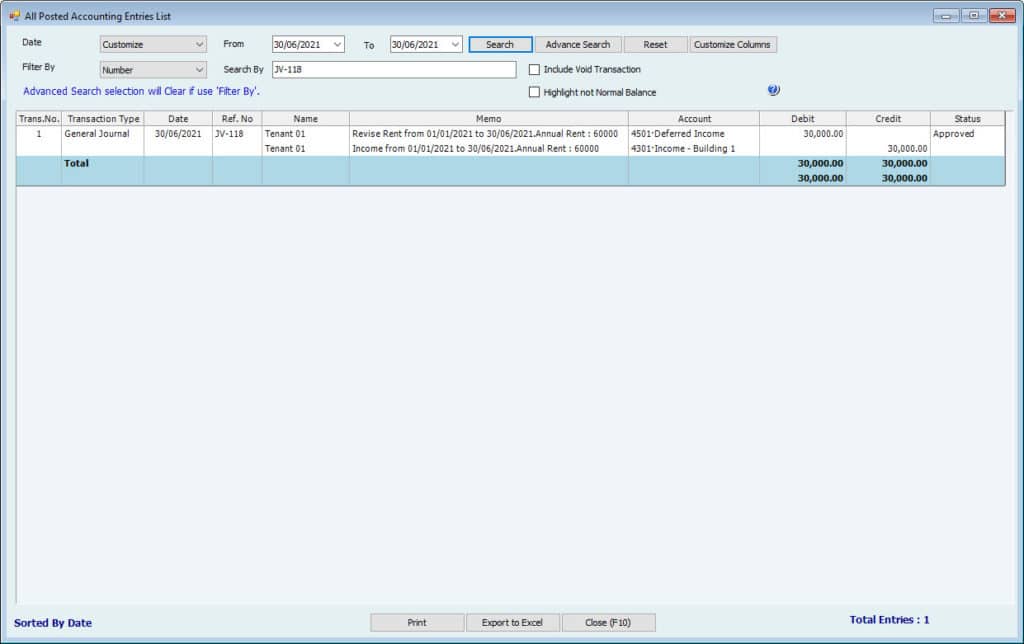Toggle Highlight not Normal Balance checkbox

(x=534, y=92)
